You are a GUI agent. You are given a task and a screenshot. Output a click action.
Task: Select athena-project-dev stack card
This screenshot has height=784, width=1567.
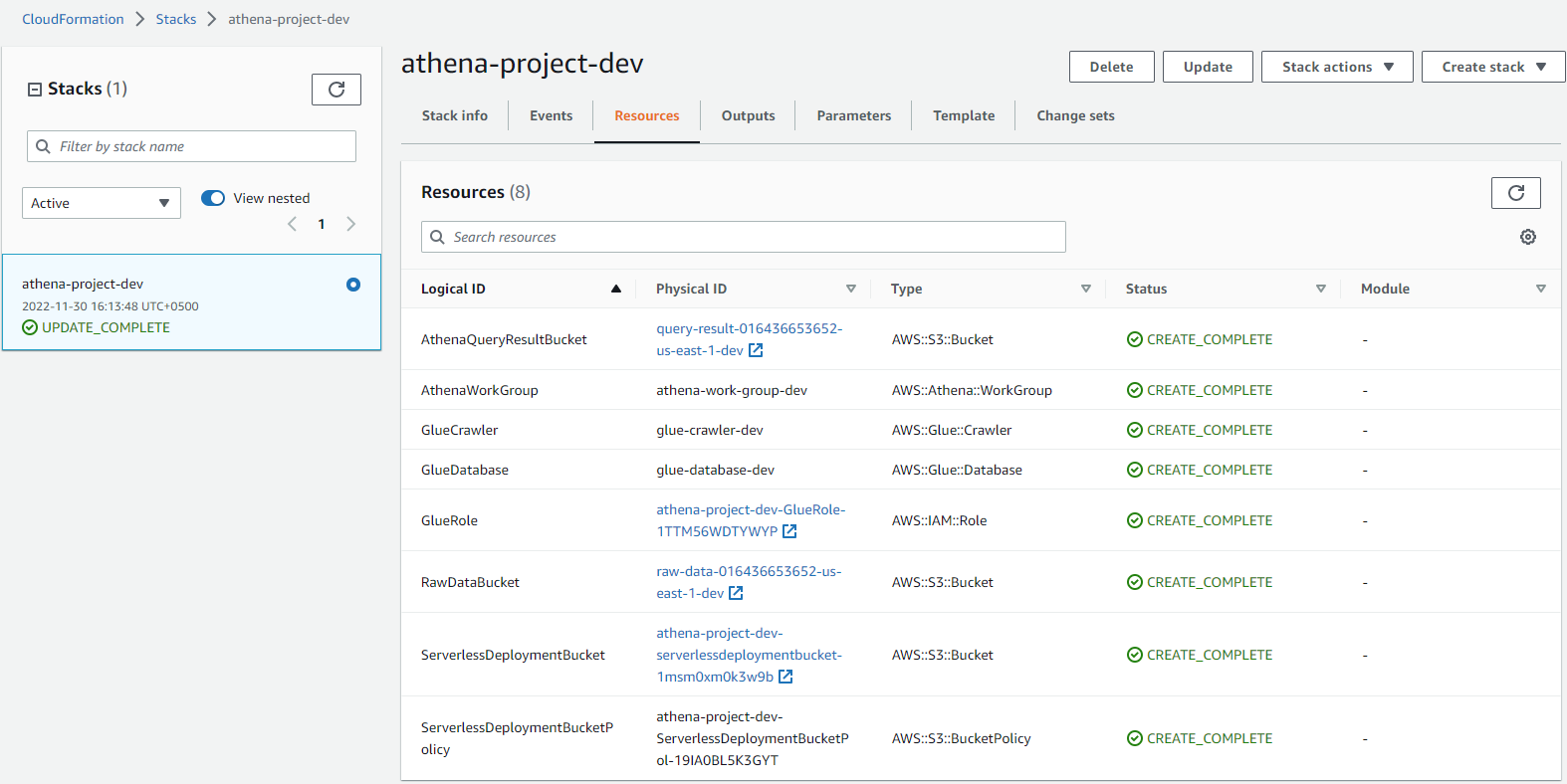pos(191,302)
